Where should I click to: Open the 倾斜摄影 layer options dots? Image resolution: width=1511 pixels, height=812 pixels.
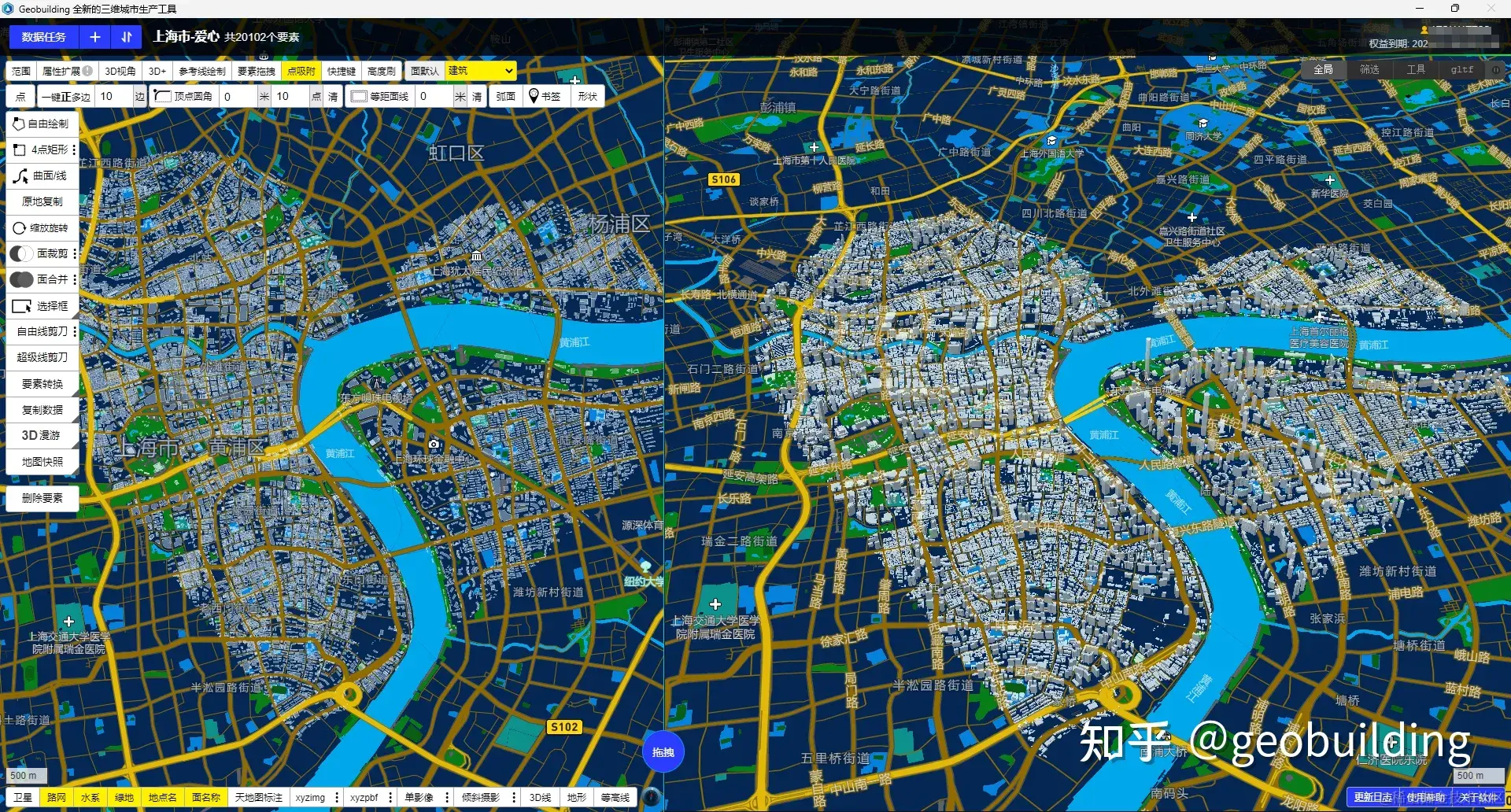[x=514, y=797]
